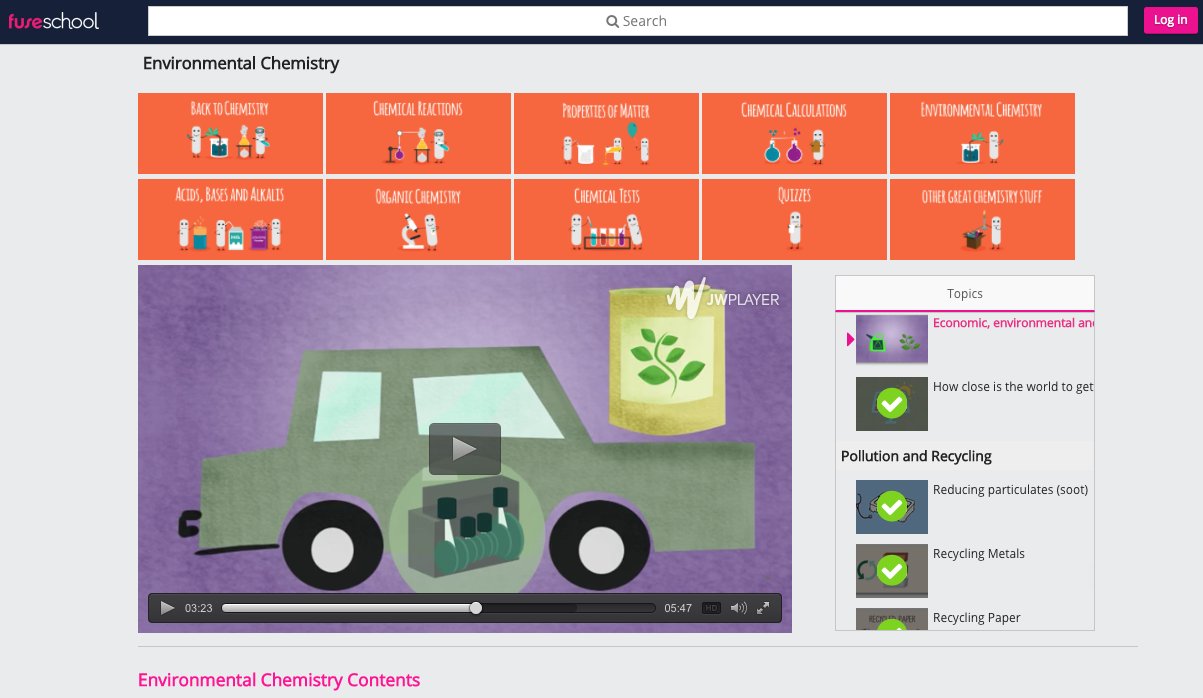
Task: Toggle watched status on Recycling Paper
Action: click(x=891, y=625)
